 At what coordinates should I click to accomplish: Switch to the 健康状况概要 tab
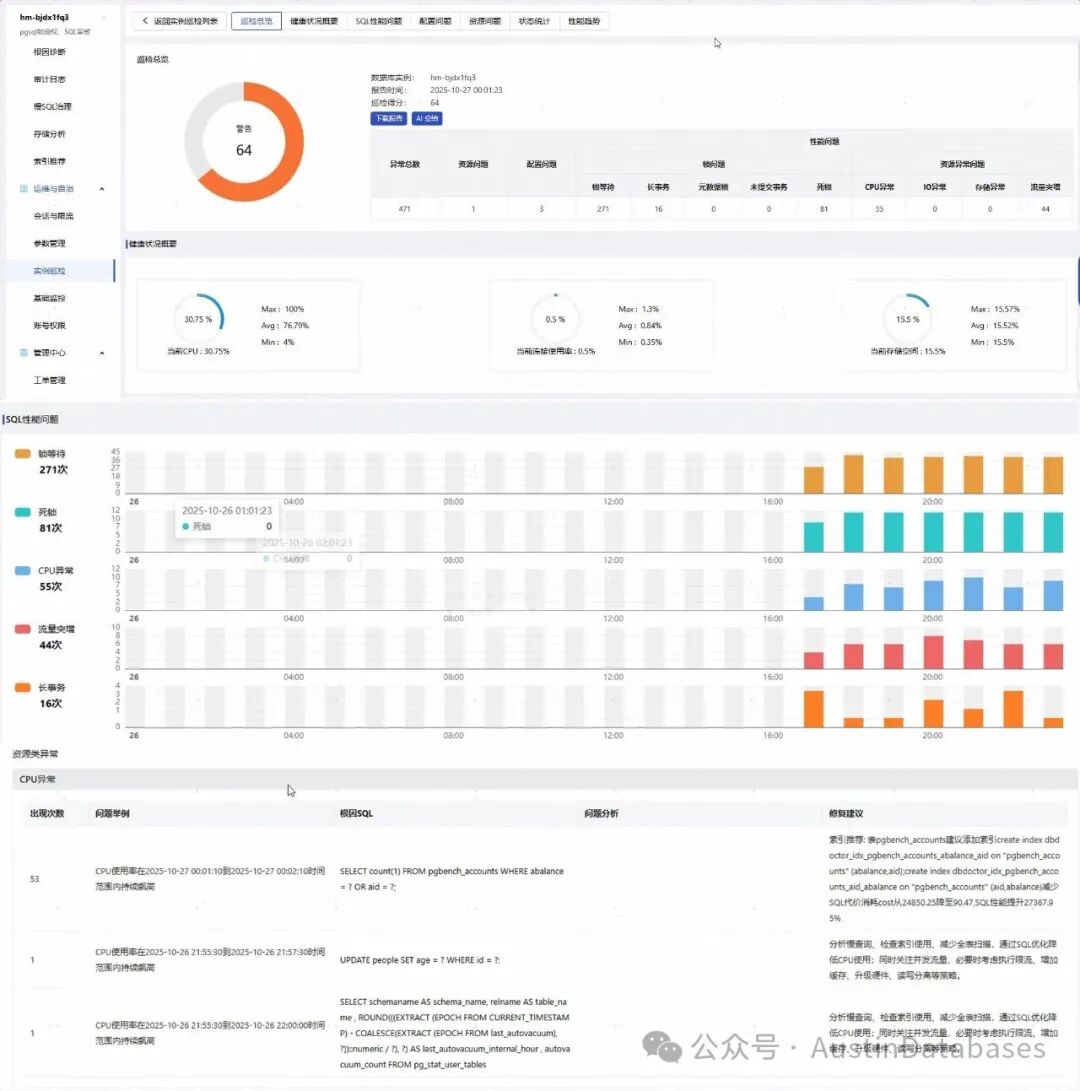[x=314, y=21]
